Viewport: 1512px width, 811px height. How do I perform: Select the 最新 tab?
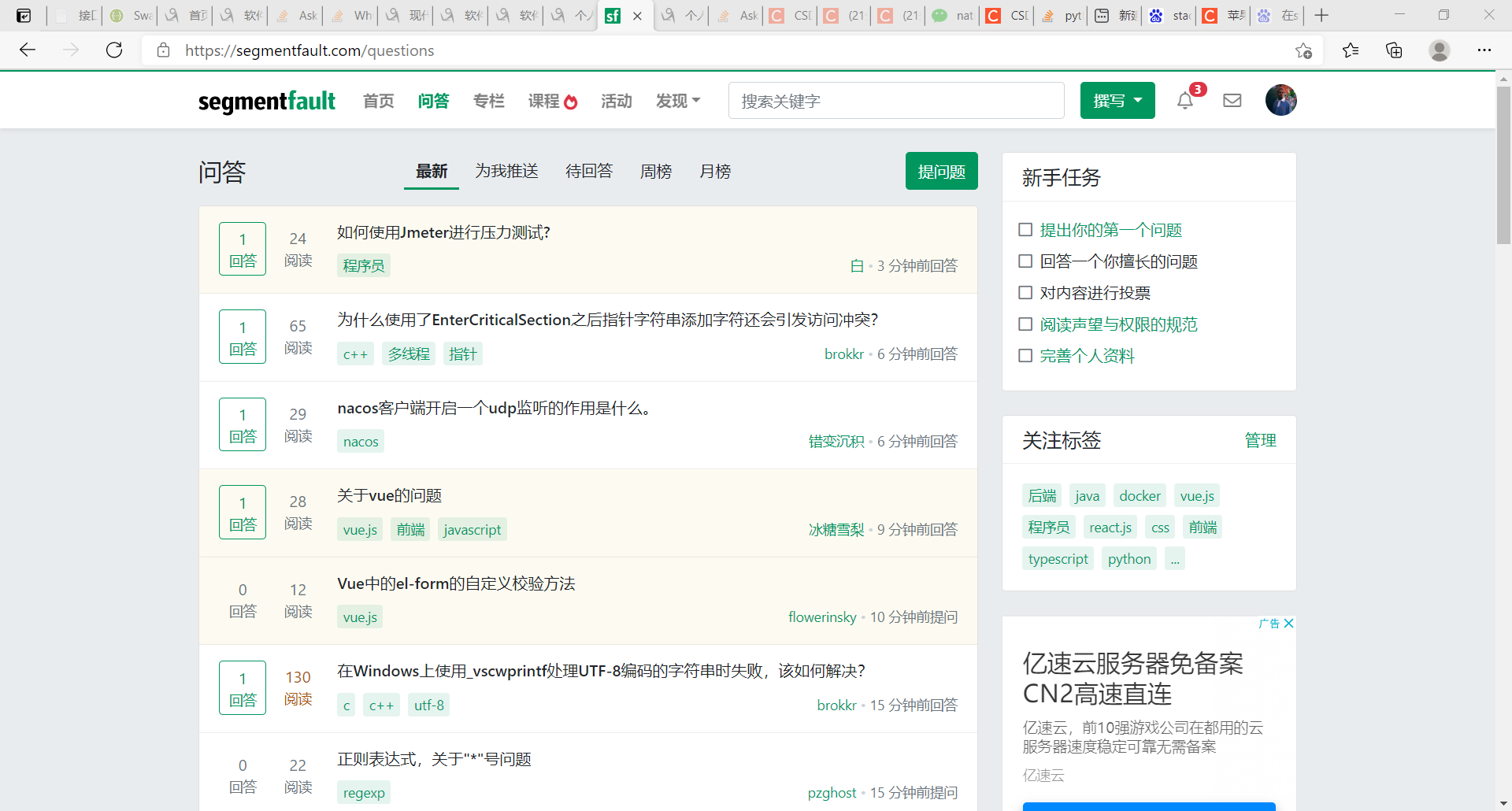pos(432,171)
